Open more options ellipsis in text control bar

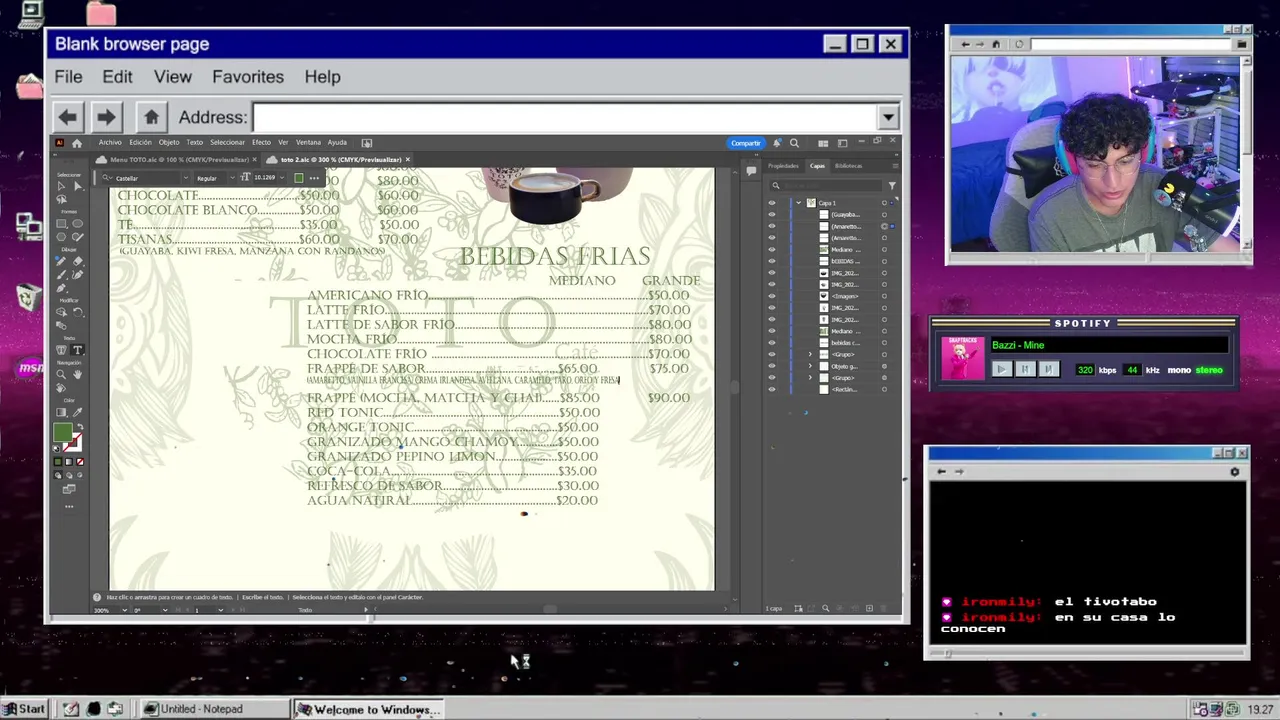click(314, 178)
